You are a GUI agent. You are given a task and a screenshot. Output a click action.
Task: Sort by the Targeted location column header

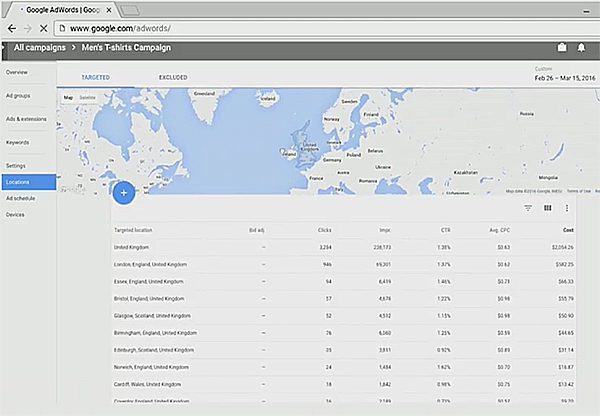click(133, 230)
